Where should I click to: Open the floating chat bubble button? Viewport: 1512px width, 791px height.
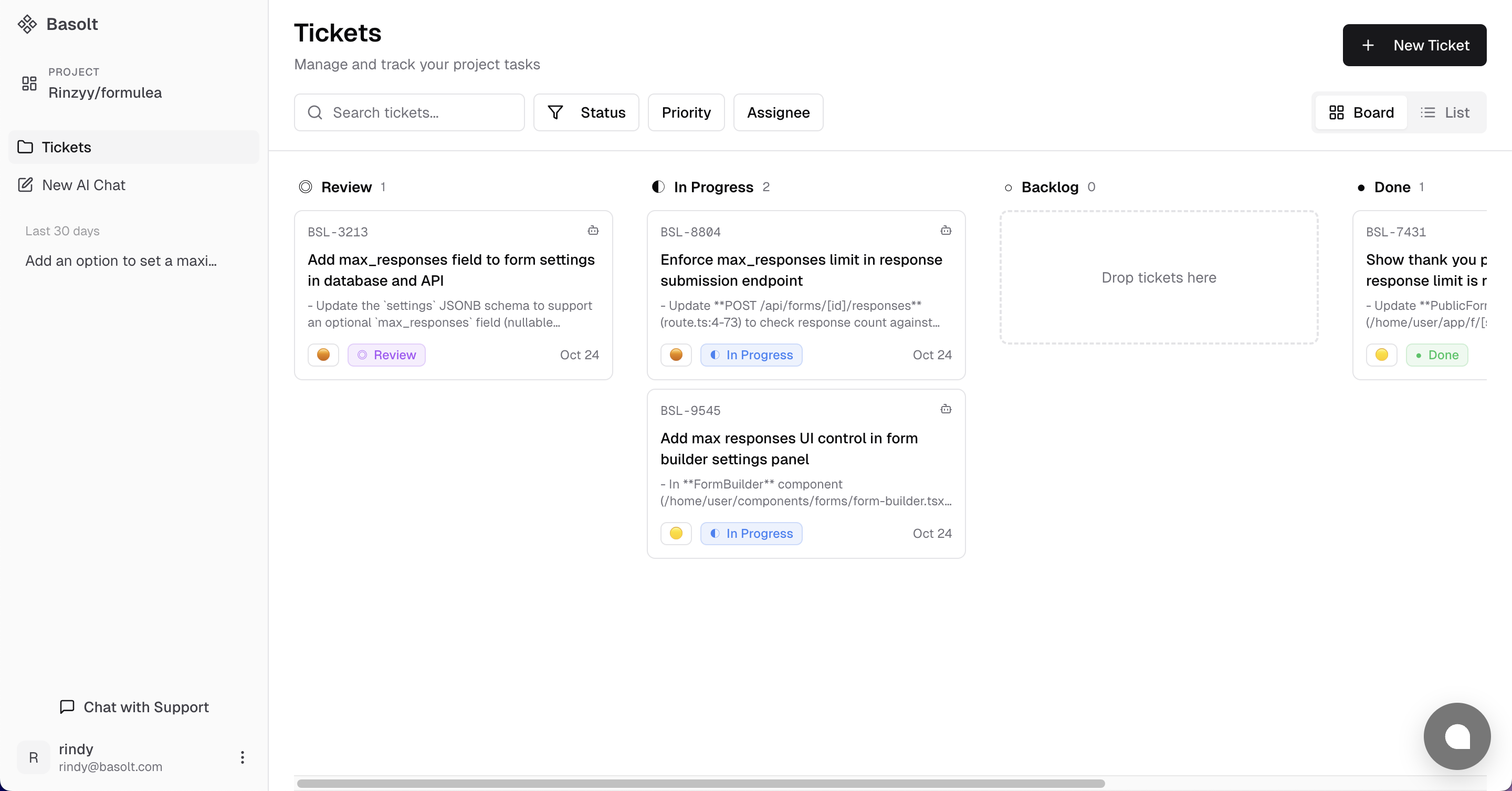click(1456, 736)
